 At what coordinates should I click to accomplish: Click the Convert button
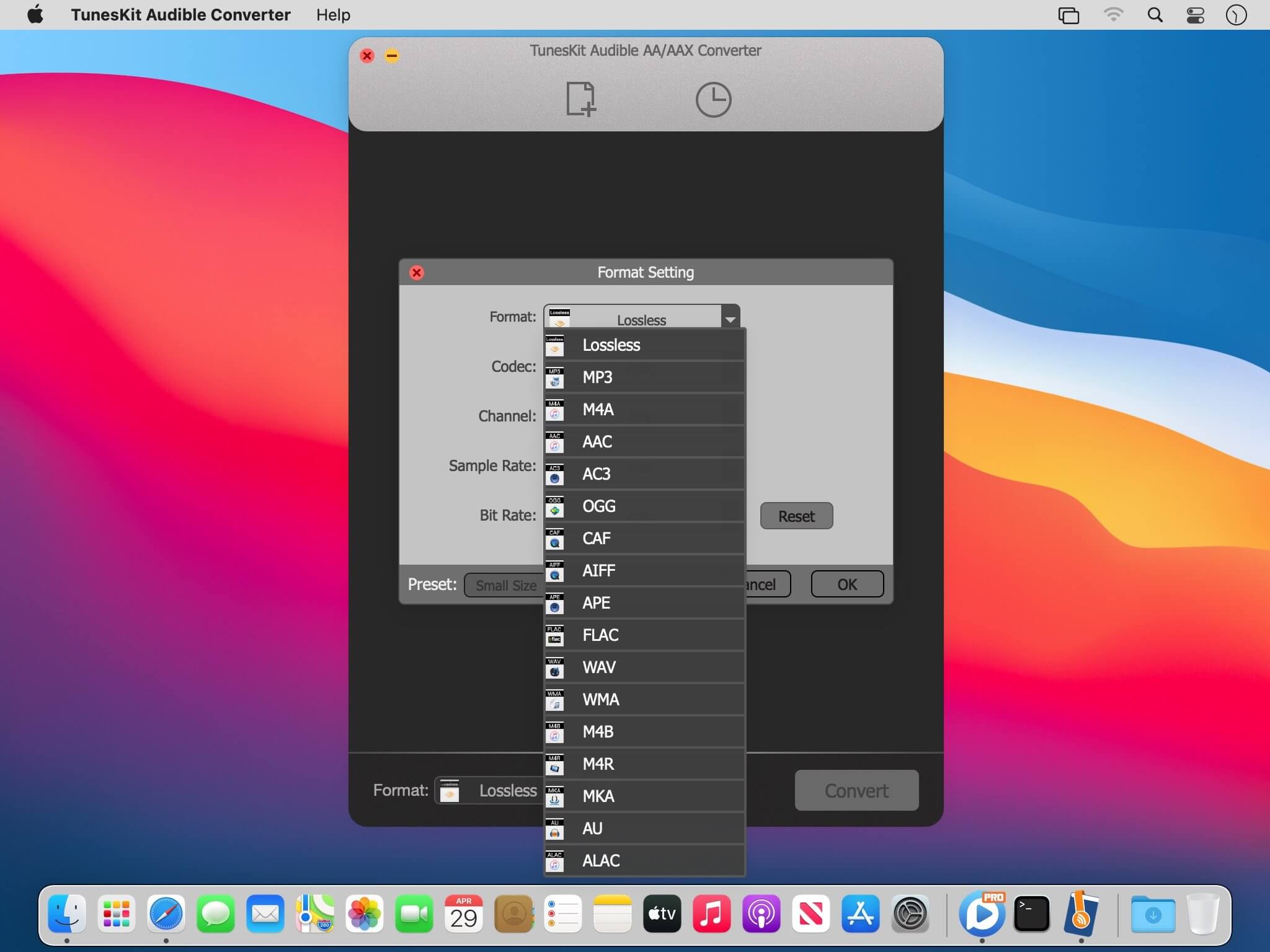coord(856,790)
